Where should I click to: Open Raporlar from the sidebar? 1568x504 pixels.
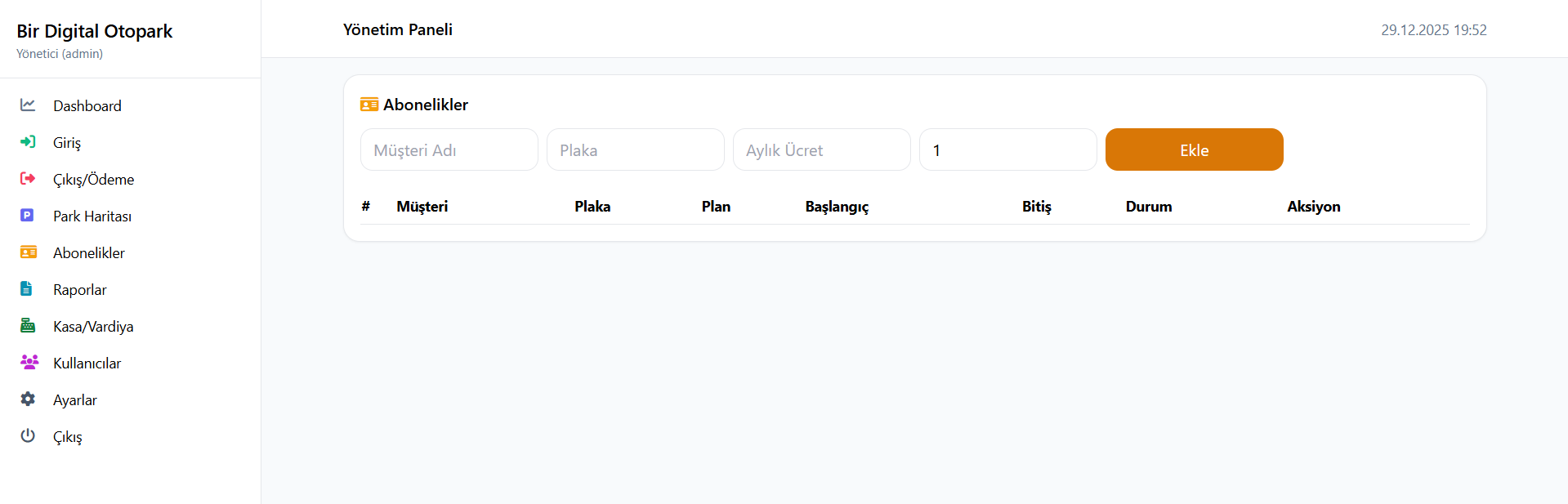(x=80, y=290)
